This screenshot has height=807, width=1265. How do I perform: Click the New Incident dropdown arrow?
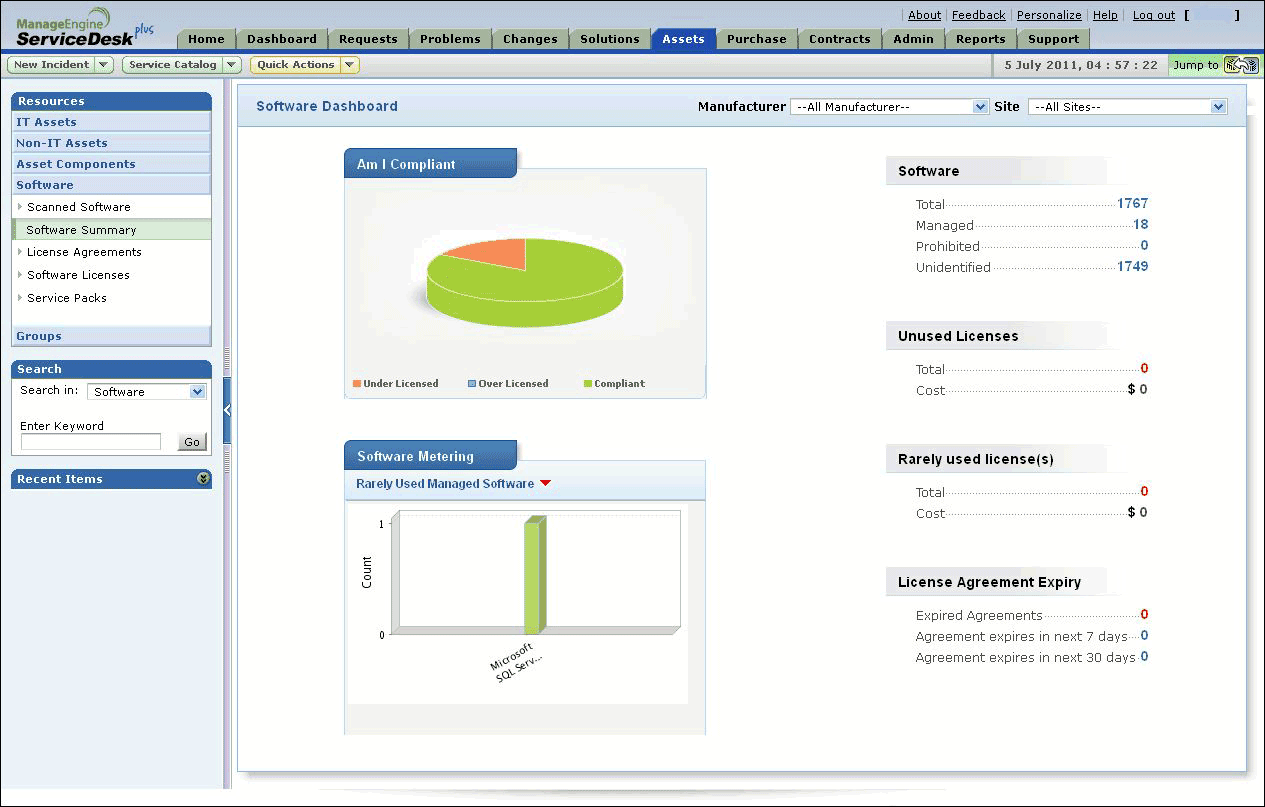coord(104,65)
